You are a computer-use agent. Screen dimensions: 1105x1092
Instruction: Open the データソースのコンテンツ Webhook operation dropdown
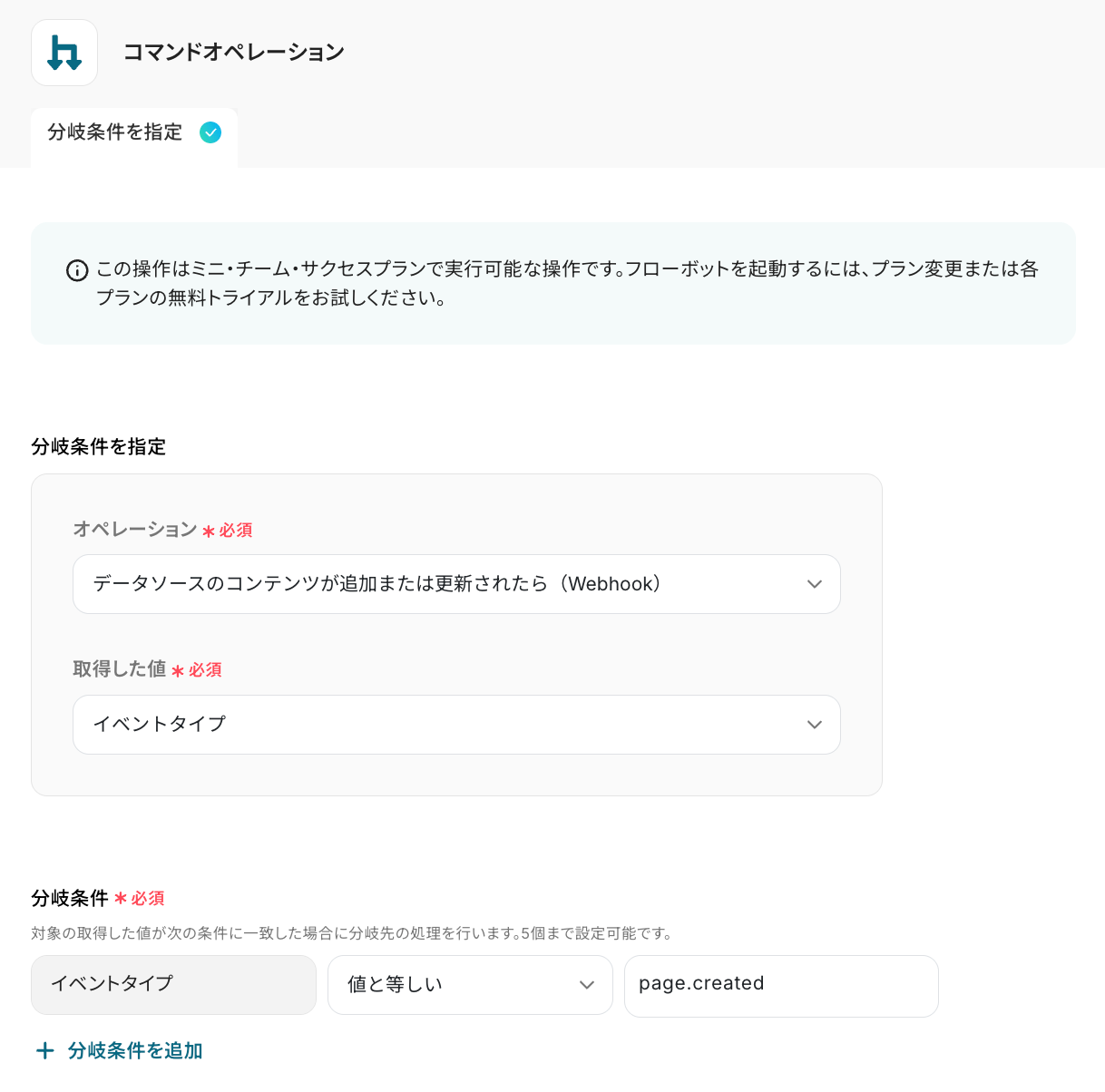(456, 584)
